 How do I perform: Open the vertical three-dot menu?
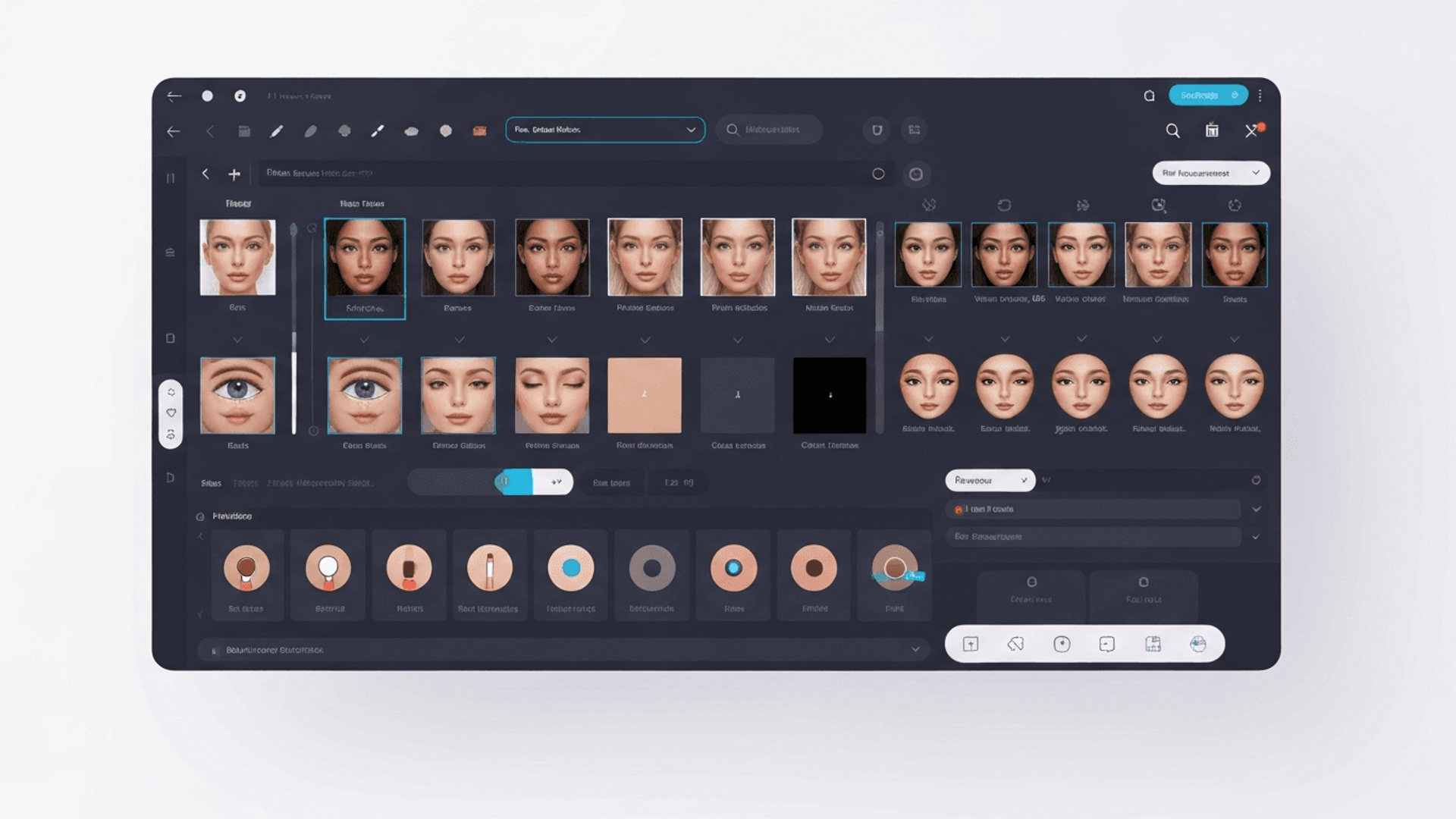(1260, 96)
